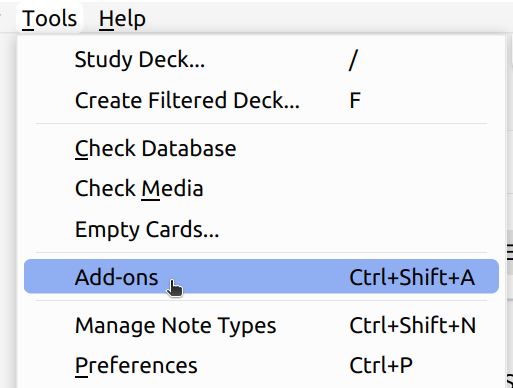513x388 pixels.
Task: Open the Add-ons manager entry
Action: (x=261, y=276)
